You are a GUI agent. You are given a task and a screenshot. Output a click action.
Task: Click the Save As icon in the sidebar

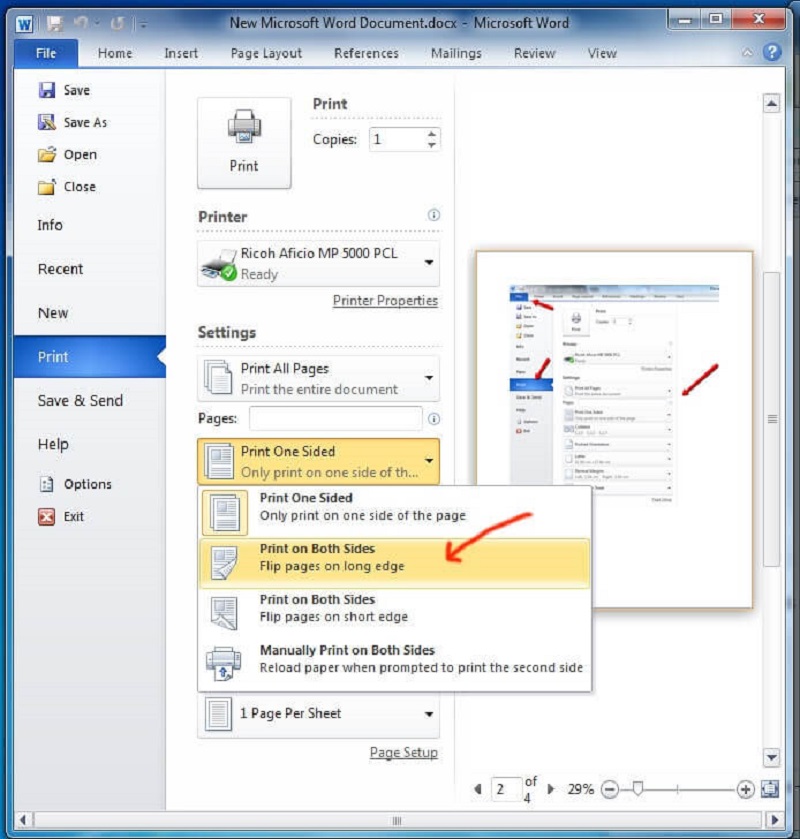[46, 122]
